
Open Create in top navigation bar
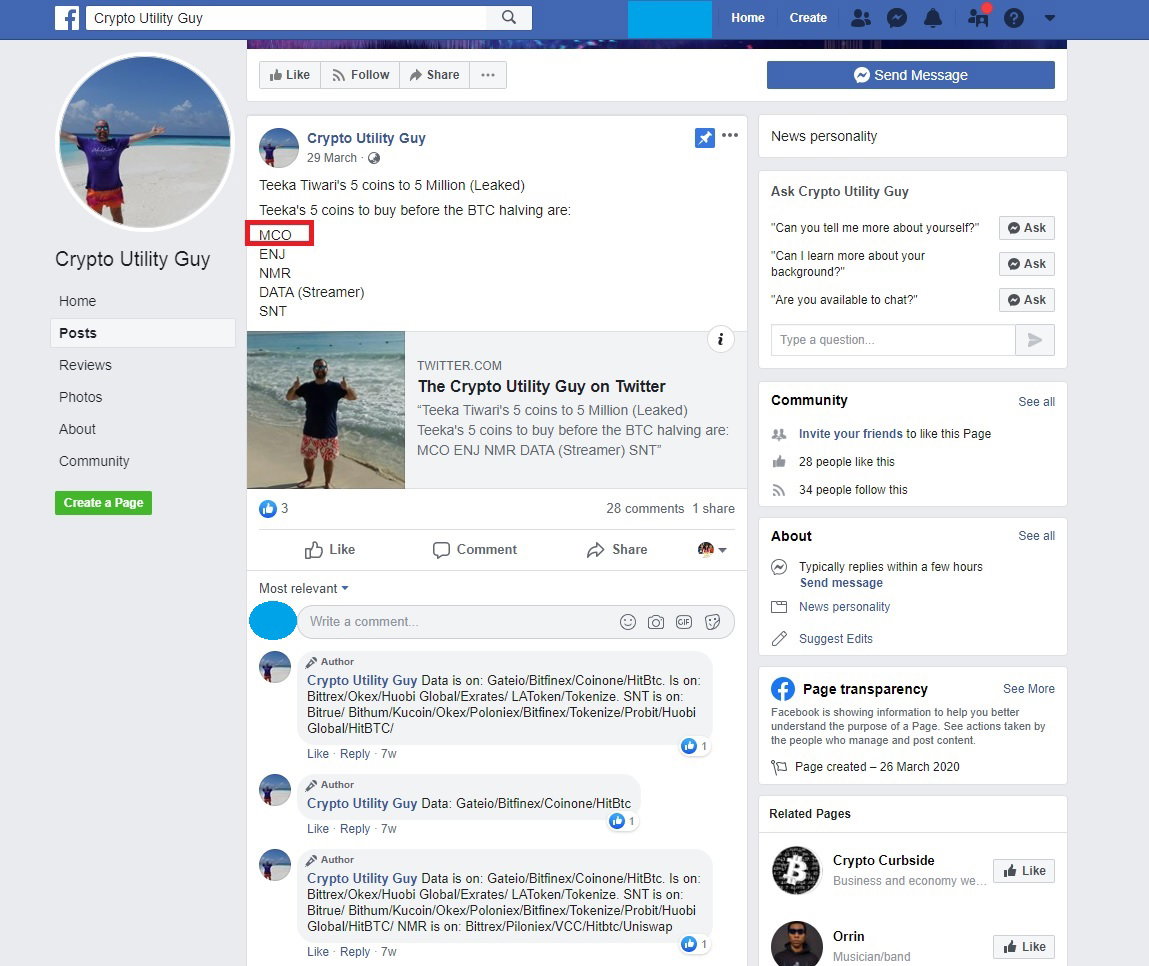click(x=808, y=18)
